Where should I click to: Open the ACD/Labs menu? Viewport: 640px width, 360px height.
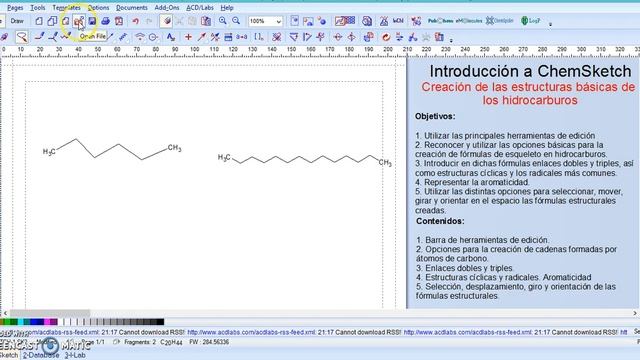click(200, 8)
